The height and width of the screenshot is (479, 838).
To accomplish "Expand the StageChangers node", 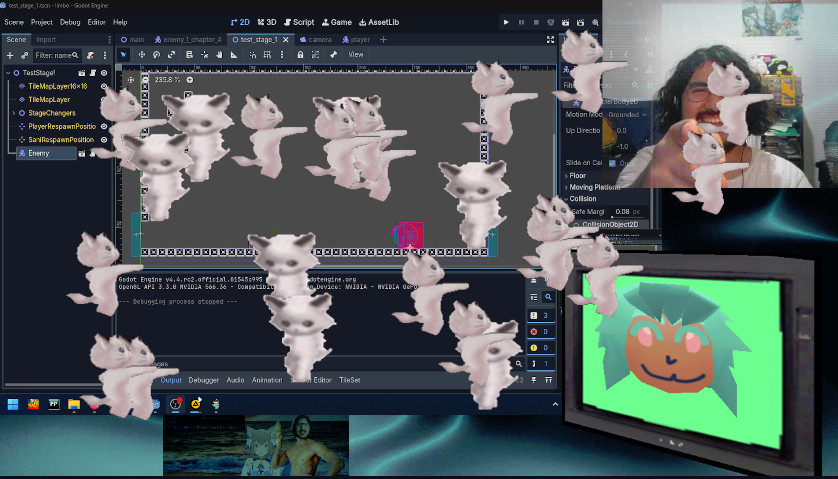I will [x=14, y=113].
